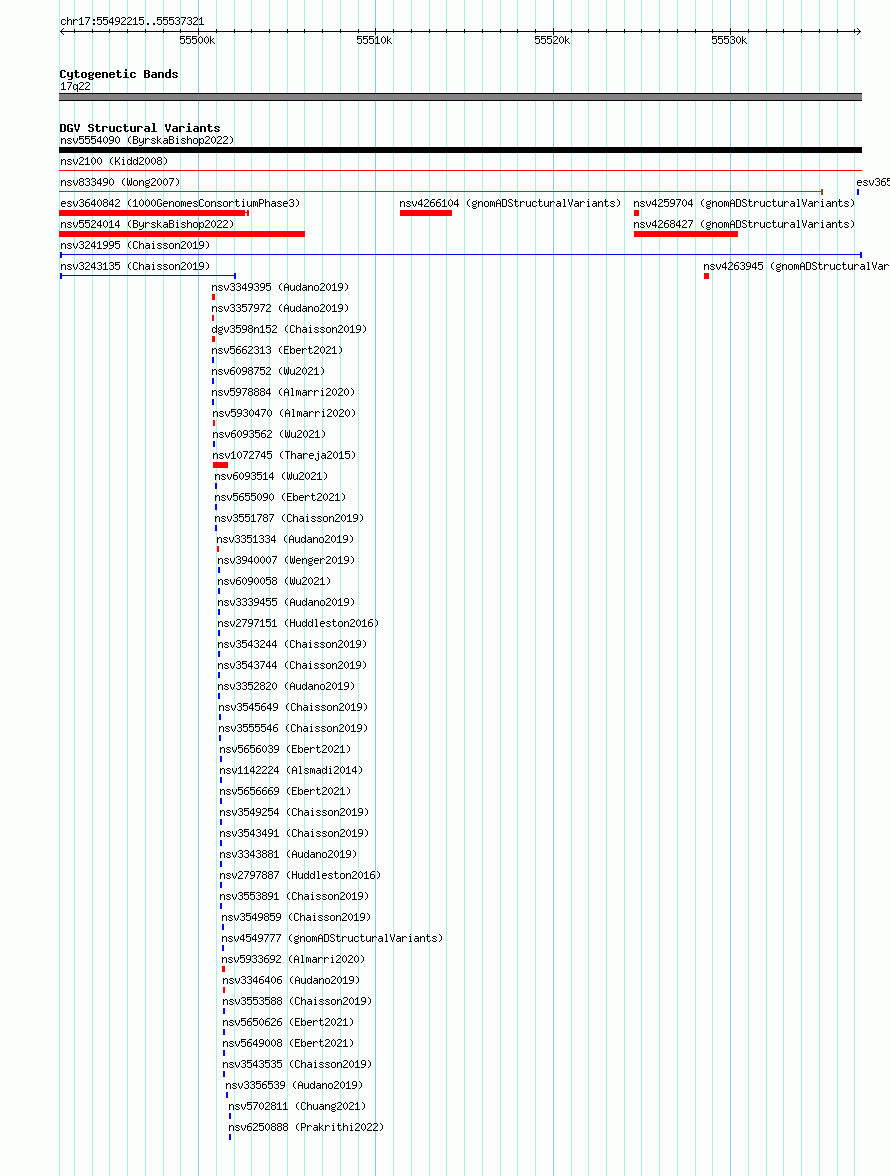Click nsv3545649 (Chaisson2019) variant
Viewport: 890px width, 1176px height.
(293, 707)
